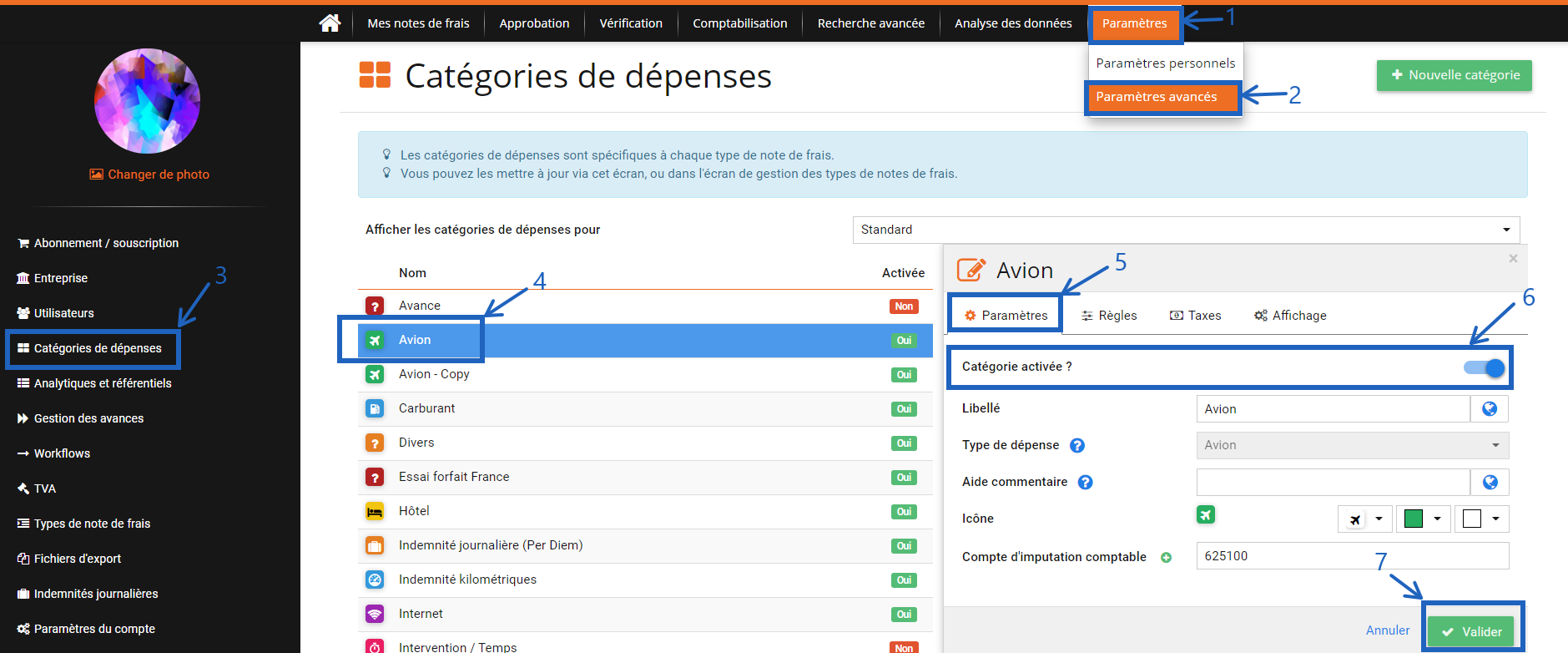Click the Oui badge for Internet
This screenshot has width=1568, height=653.
click(904, 615)
